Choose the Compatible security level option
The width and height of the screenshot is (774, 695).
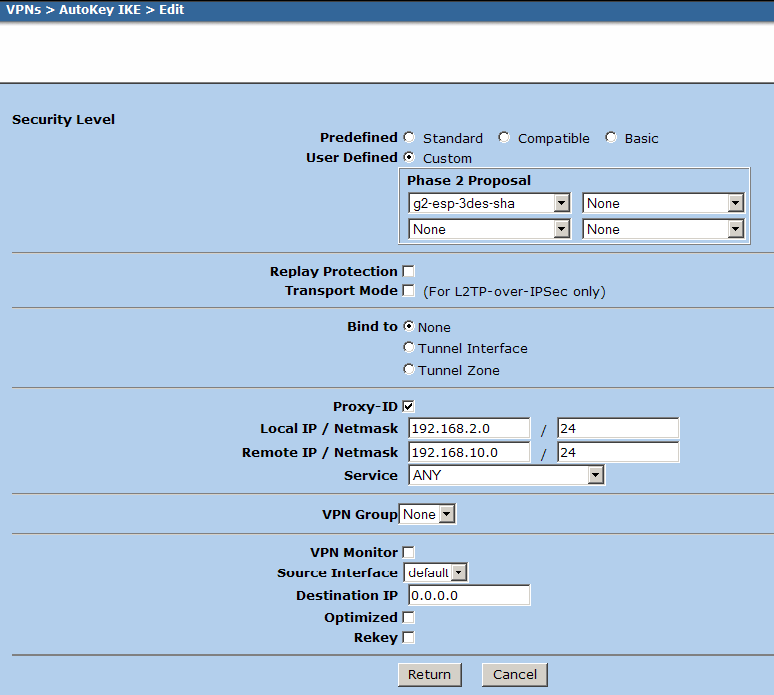click(504, 138)
